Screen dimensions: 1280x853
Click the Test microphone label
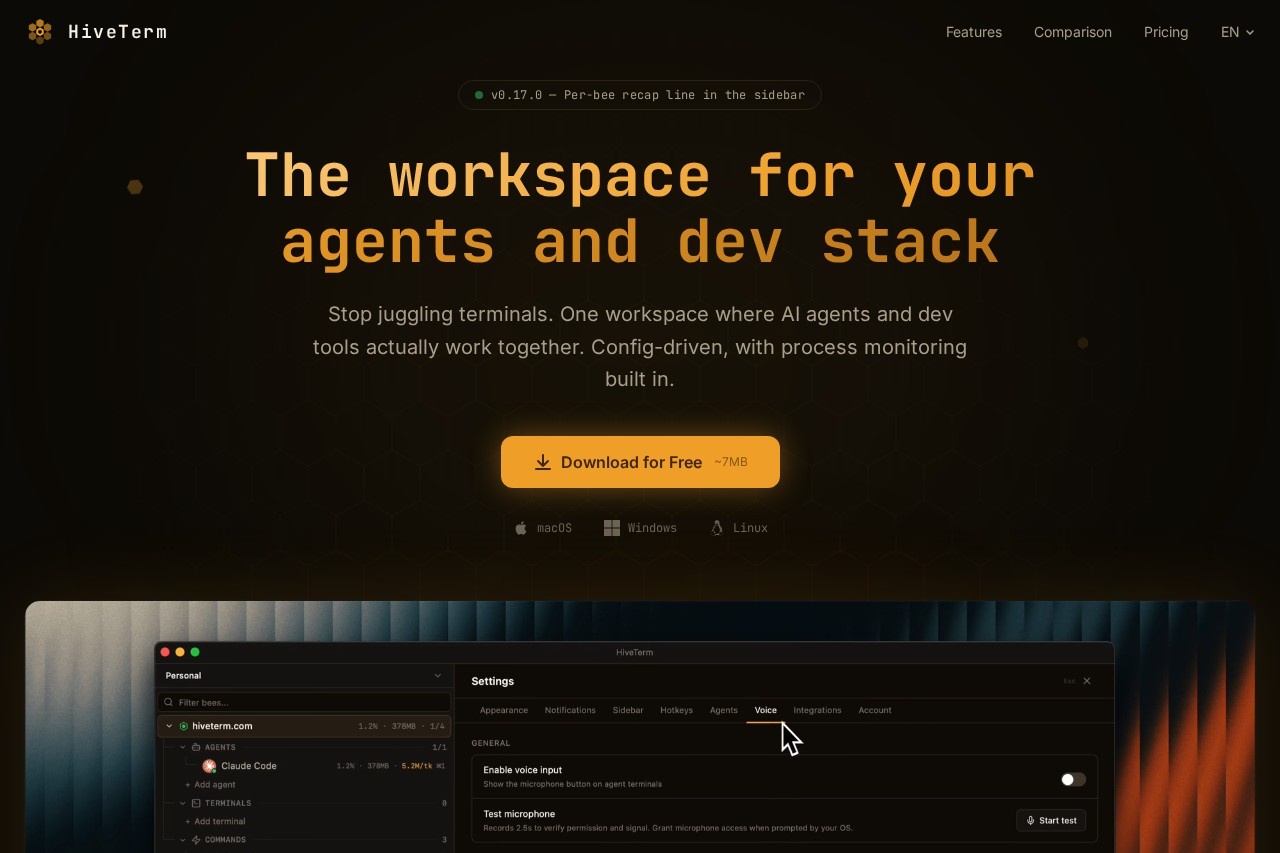519,814
